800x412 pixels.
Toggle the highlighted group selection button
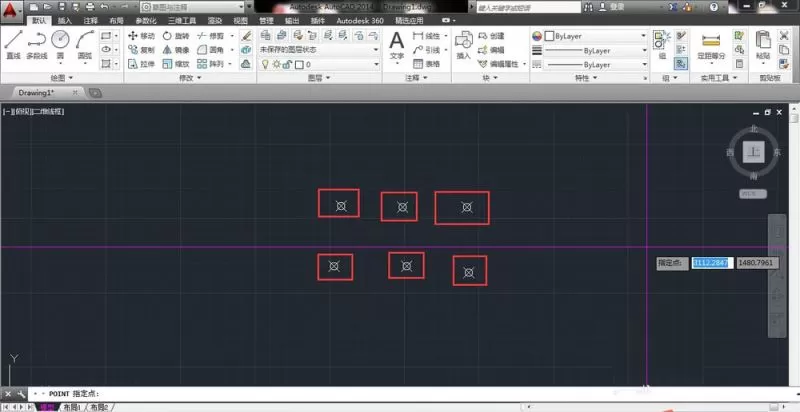pos(681,64)
